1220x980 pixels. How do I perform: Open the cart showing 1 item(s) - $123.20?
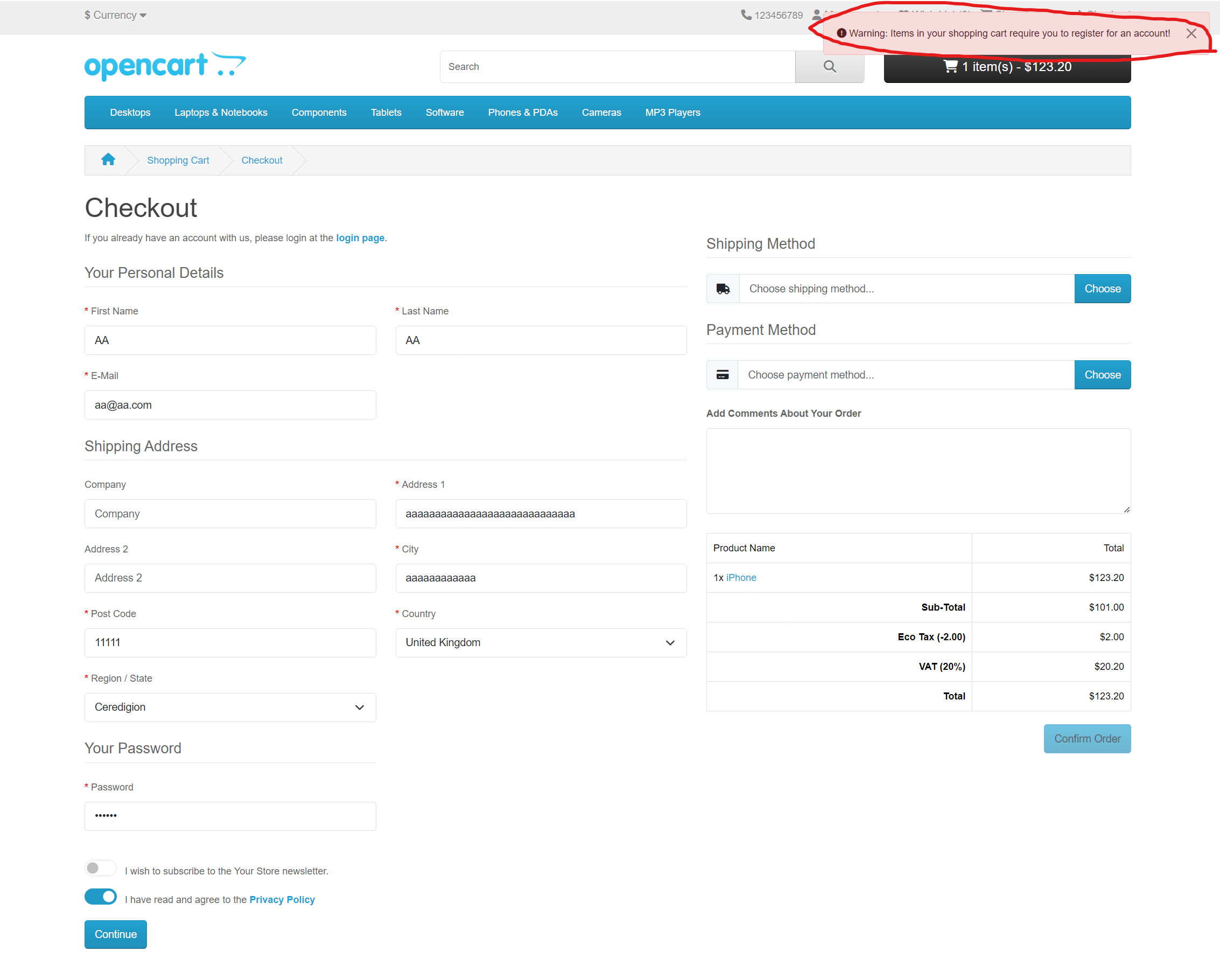point(1007,67)
